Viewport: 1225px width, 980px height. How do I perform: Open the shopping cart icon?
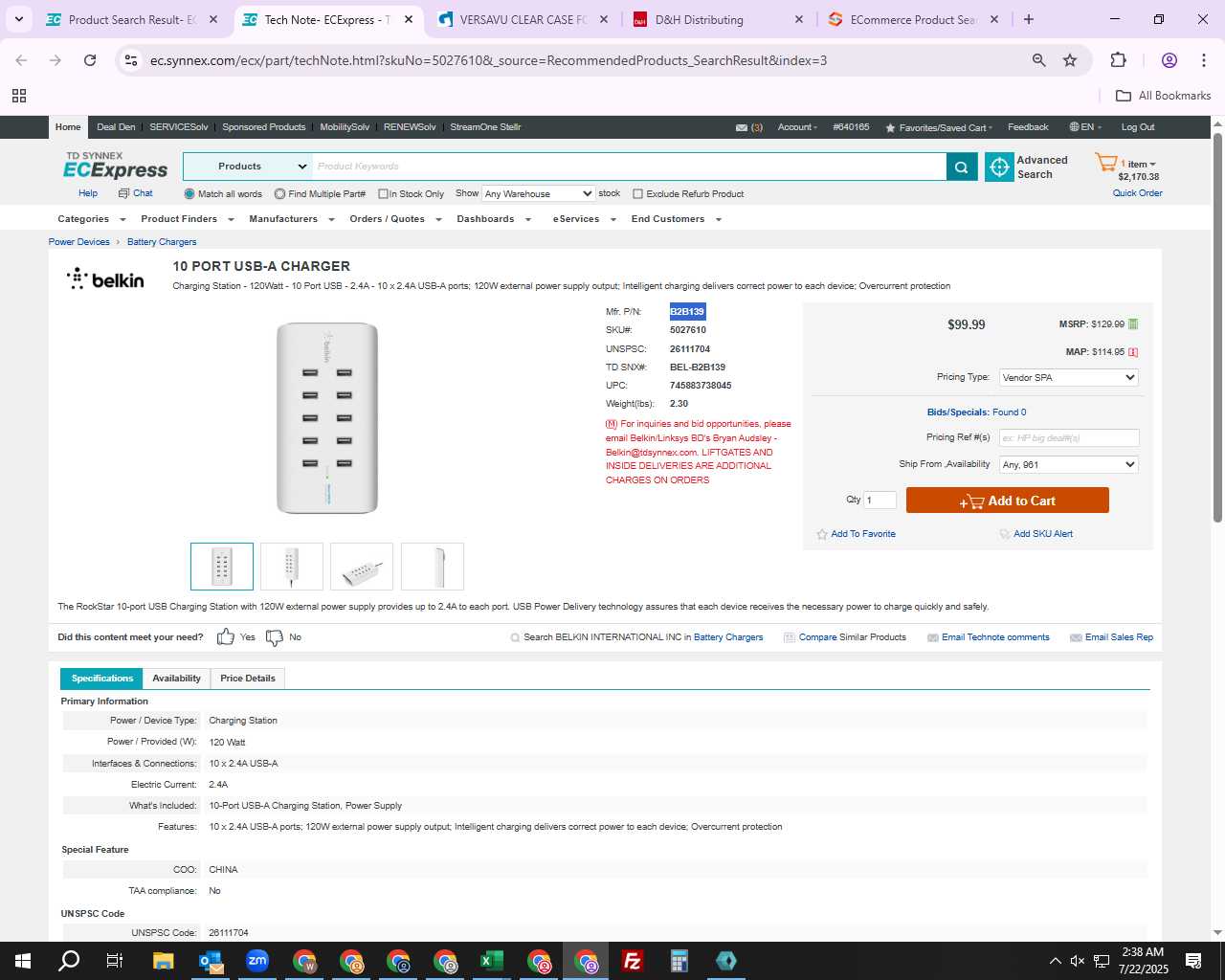[x=1105, y=163]
